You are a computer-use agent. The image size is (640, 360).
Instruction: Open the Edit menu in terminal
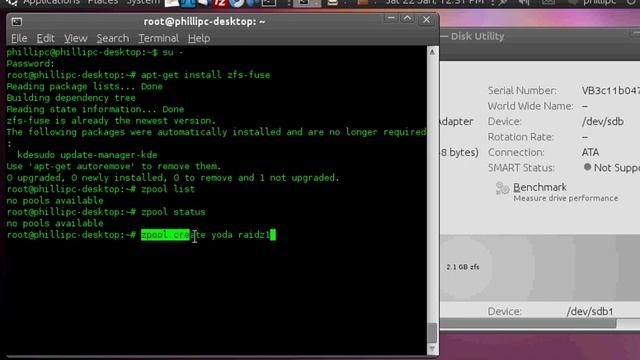tap(45, 38)
